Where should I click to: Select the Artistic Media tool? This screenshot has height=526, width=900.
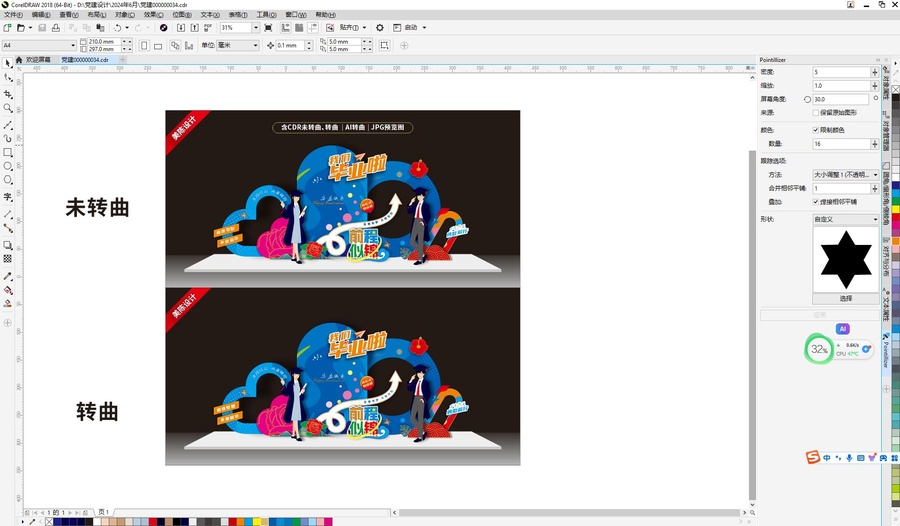[7, 138]
